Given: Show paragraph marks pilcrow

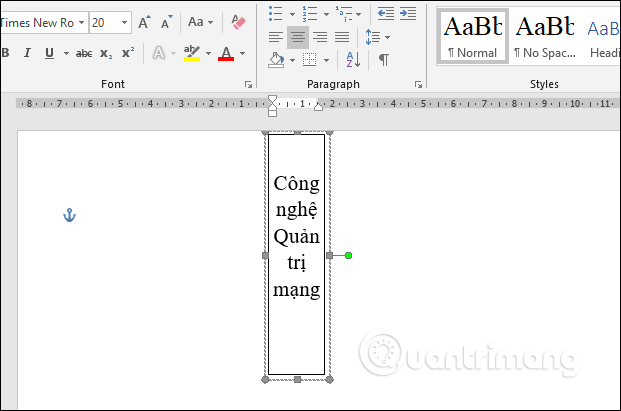Looking at the screenshot, I should 383,60.
